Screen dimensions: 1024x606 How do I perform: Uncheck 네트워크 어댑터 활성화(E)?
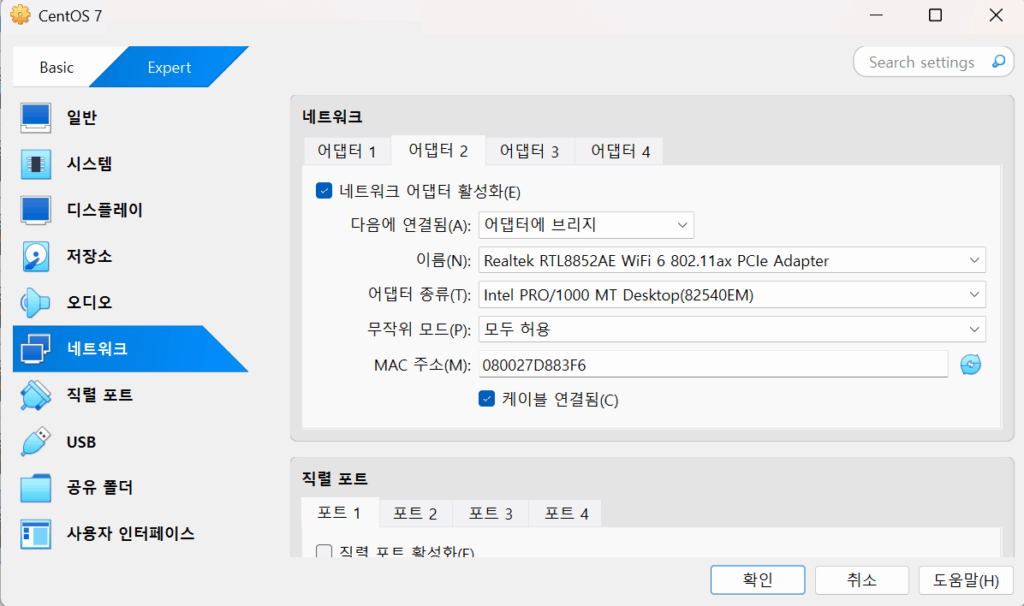click(321, 189)
